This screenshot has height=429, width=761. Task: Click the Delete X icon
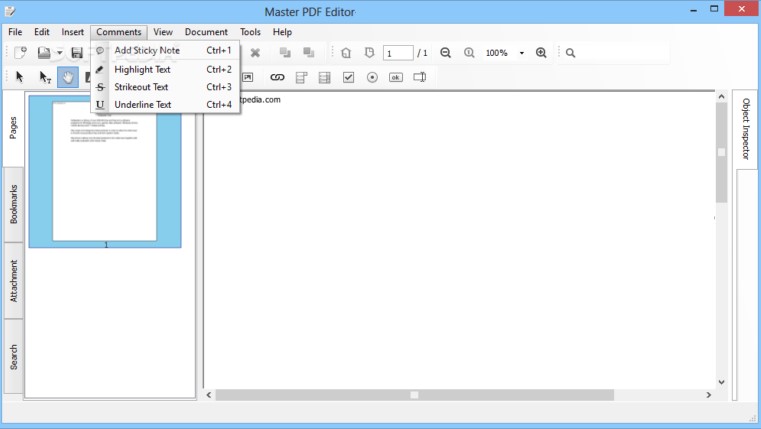coord(255,52)
